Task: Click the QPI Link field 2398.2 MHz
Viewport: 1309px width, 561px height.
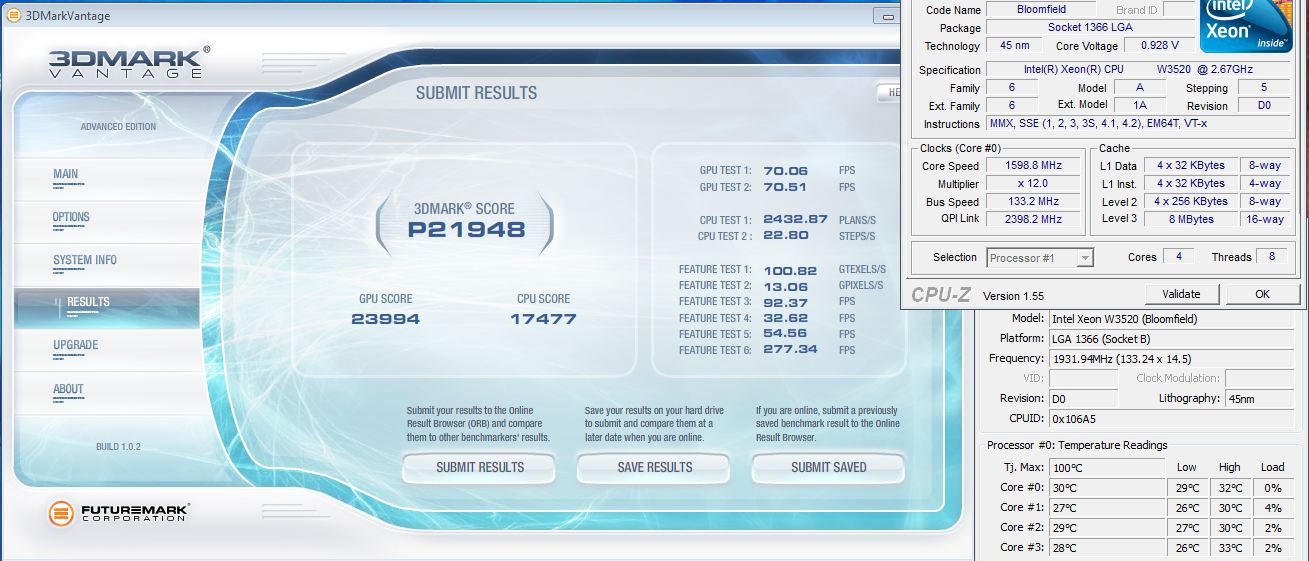Action: pyautogui.click(x=1034, y=219)
